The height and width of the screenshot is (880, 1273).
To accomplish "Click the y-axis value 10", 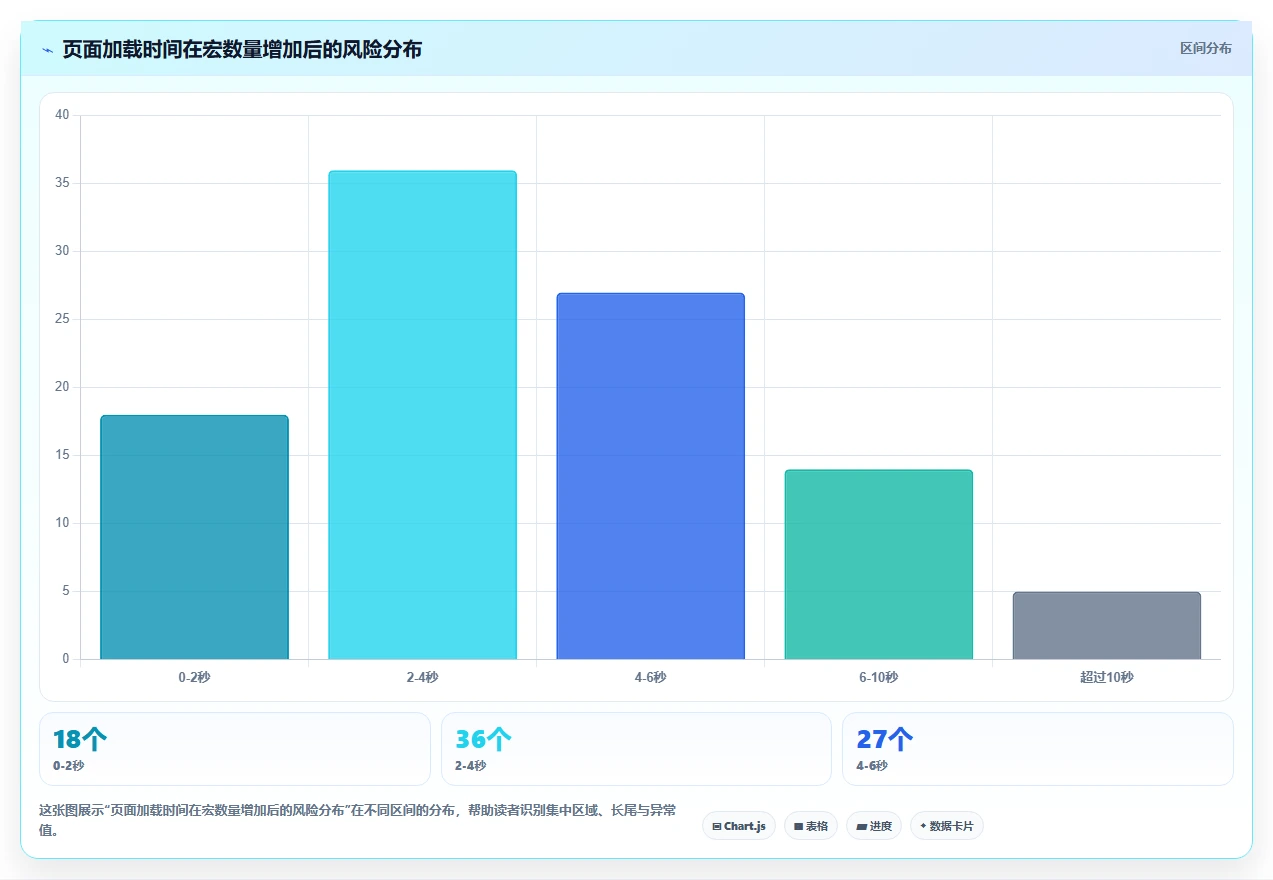I will click(x=62, y=523).
